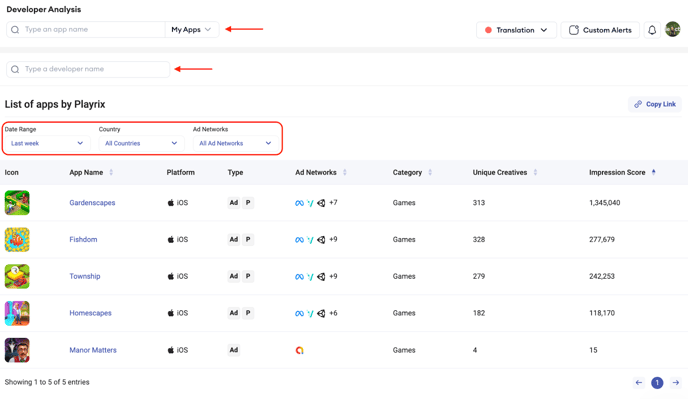Click the P type badge in Fishdom row
The height and width of the screenshot is (399, 688).
coord(248,239)
